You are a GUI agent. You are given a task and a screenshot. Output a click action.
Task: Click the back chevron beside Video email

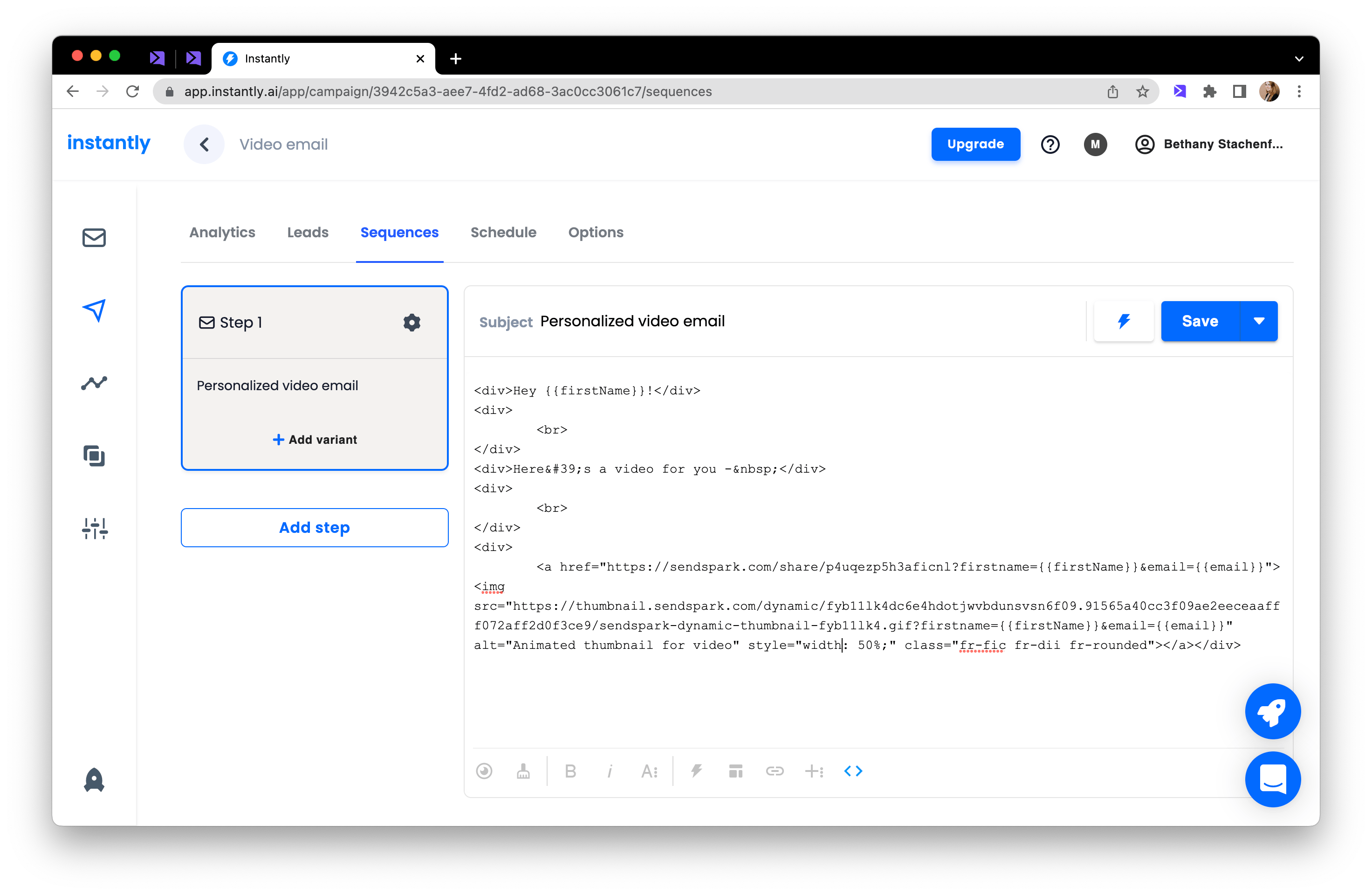click(x=204, y=144)
